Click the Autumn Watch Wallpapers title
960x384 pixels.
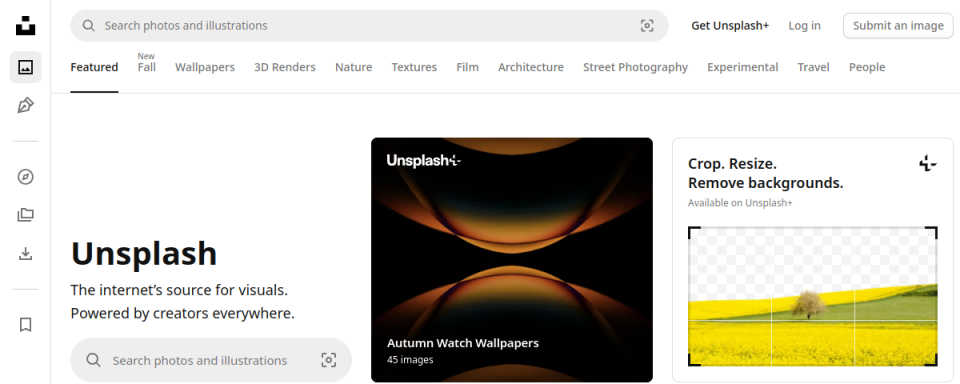click(x=463, y=343)
